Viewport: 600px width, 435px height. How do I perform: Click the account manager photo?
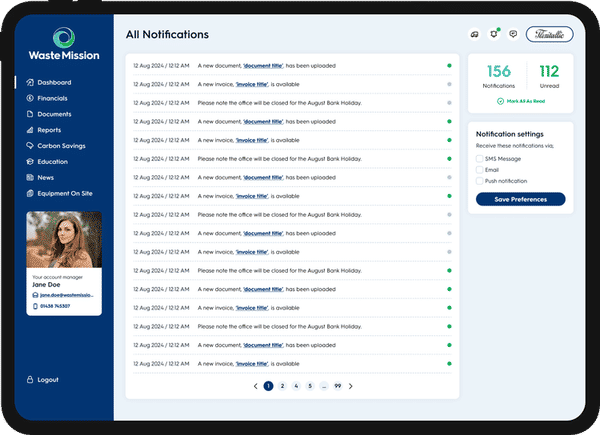coord(64,239)
